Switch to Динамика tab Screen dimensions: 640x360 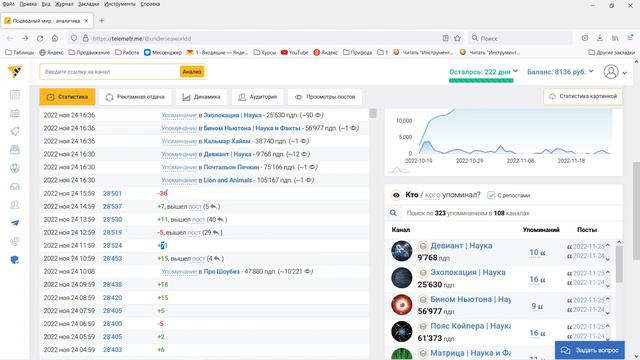[x=202, y=97]
